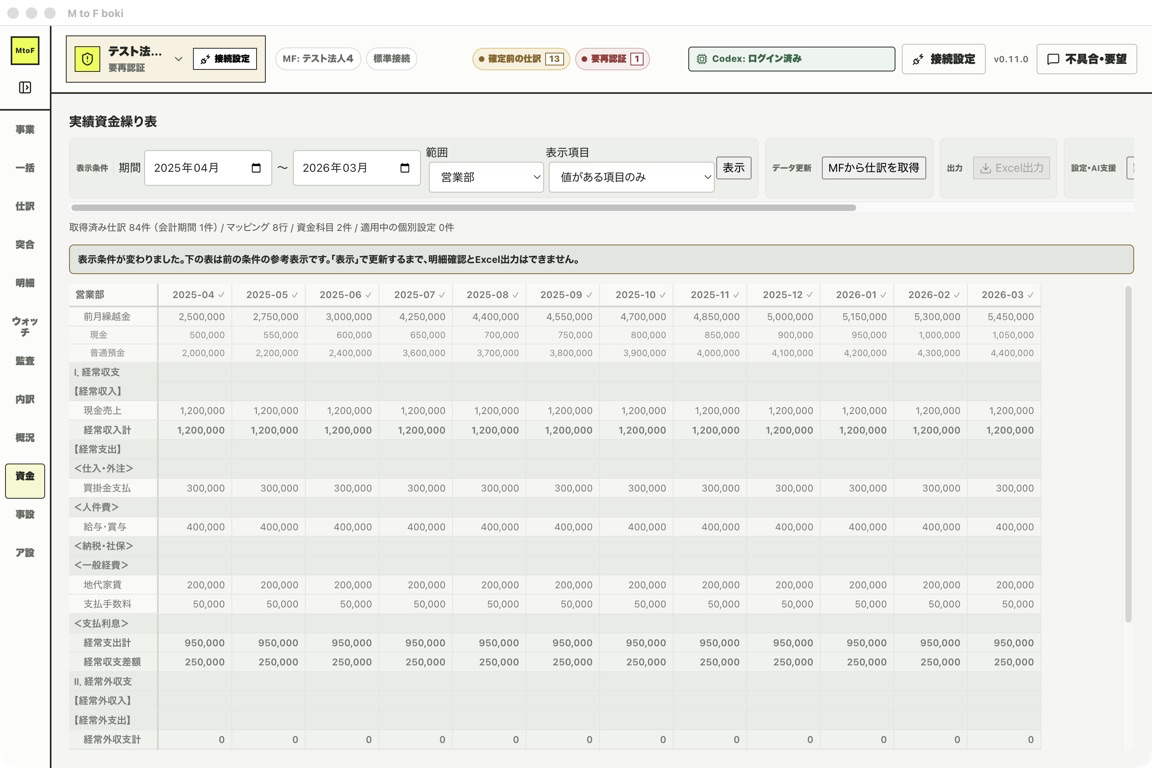The image size is (1152, 768).
Task: Select the 現金売上 row label
Action: coord(102,411)
